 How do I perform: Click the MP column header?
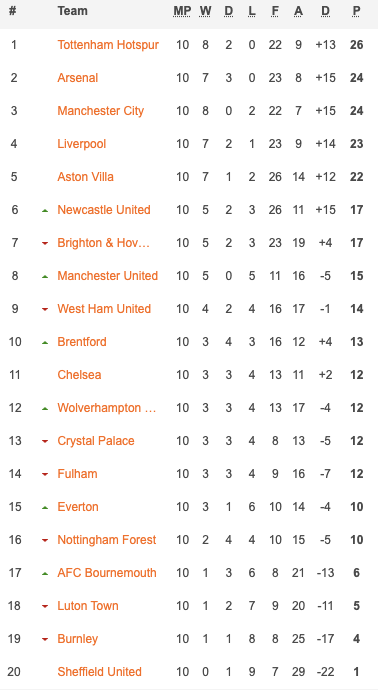(182, 11)
